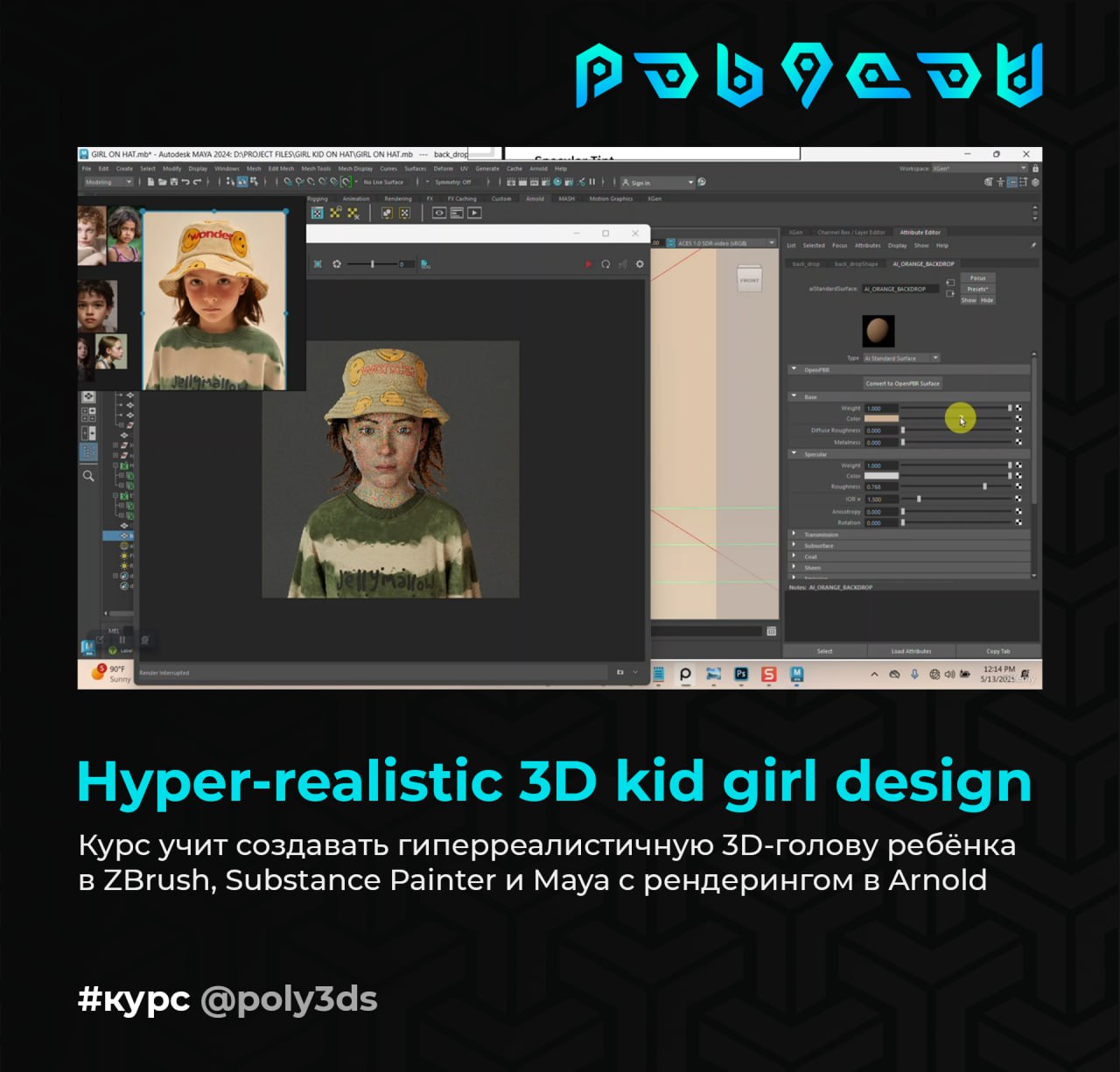Click the aperture snapshot icon in Arnold render toolbar
This screenshot has width=1120, height=1072.
pyautogui.click(x=337, y=264)
